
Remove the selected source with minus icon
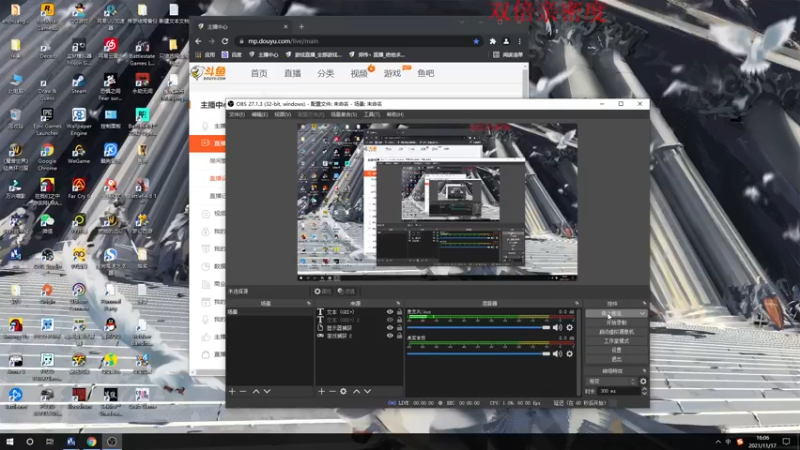click(x=332, y=391)
